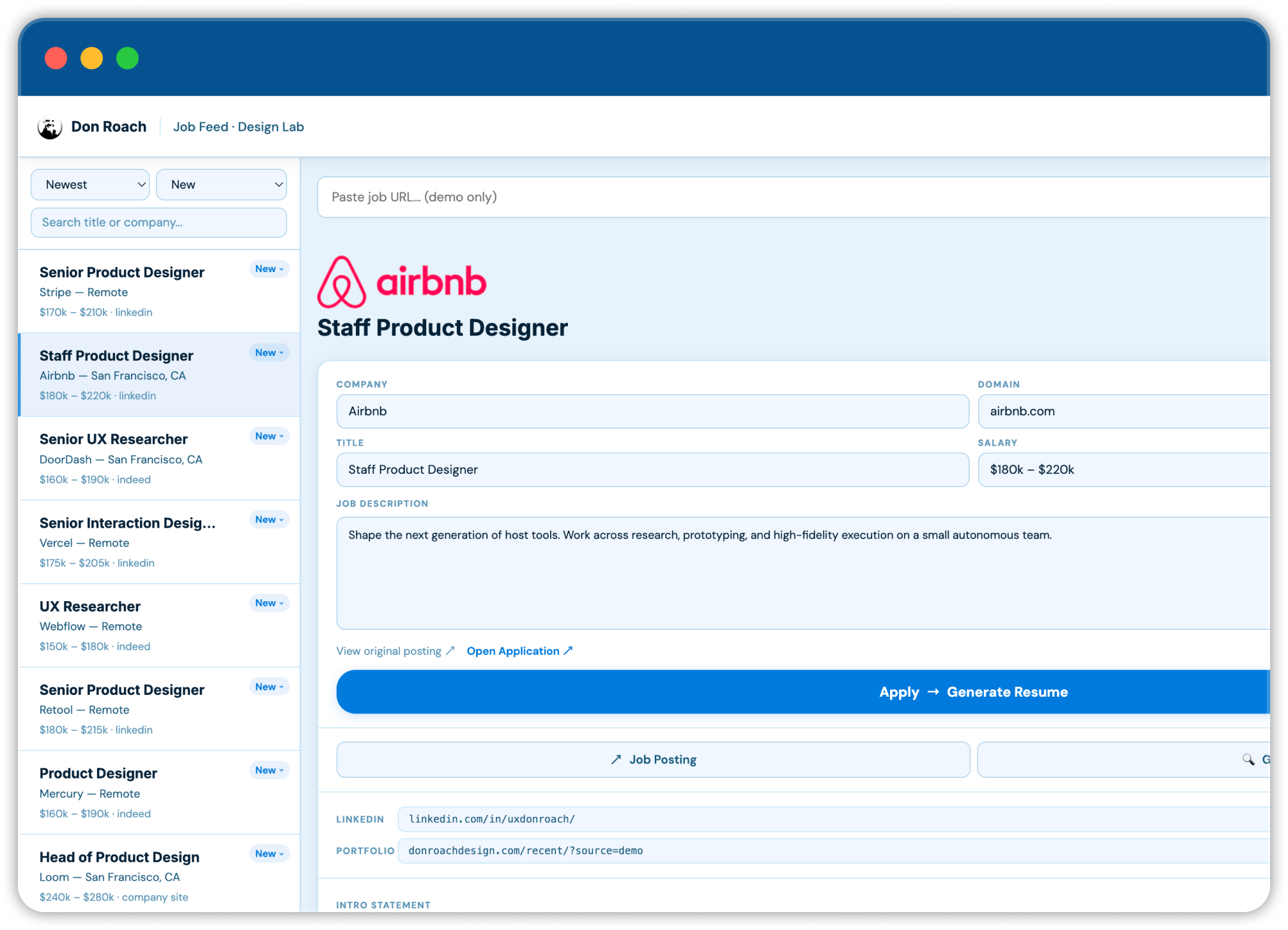Image resolution: width=1288 pixels, height=930 pixels.
Task: Click Don Roach's profile avatar
Action: point(50,127)
